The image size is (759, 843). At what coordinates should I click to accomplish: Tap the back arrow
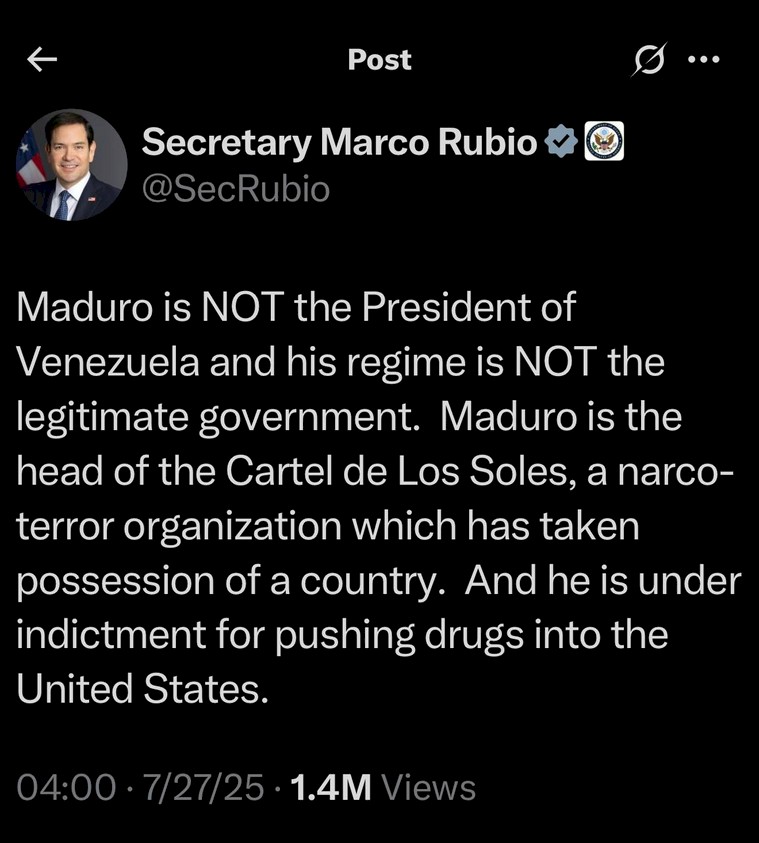tap(42, 60)
